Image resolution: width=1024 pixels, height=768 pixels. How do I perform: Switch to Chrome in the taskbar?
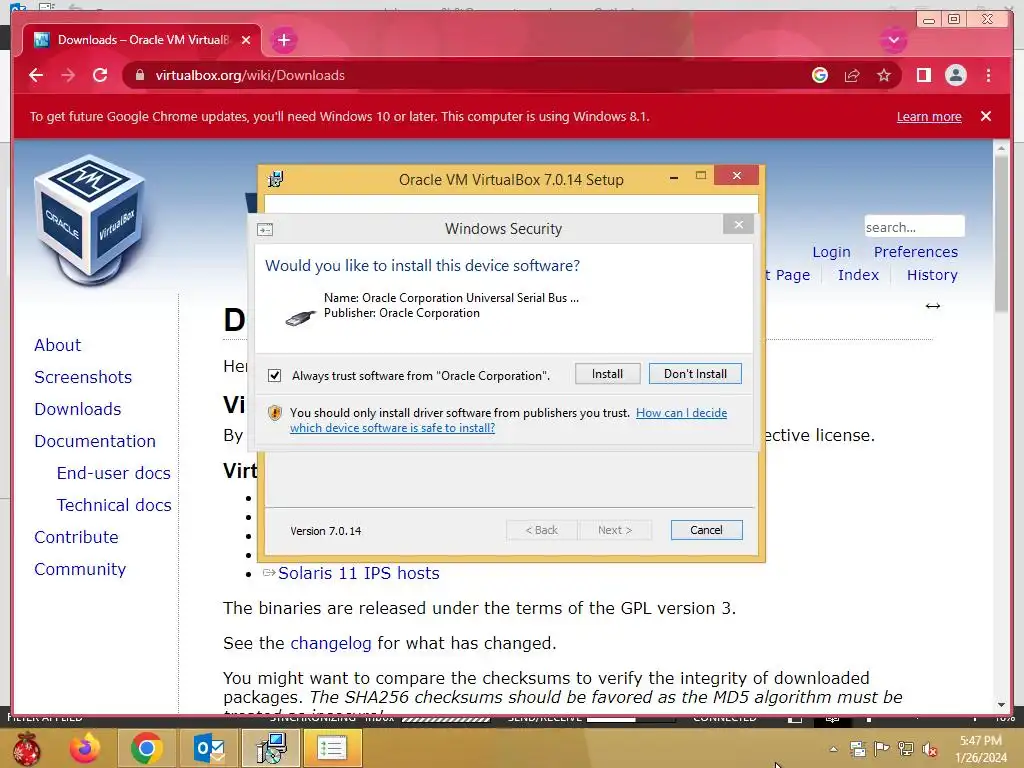coord(146,748)
